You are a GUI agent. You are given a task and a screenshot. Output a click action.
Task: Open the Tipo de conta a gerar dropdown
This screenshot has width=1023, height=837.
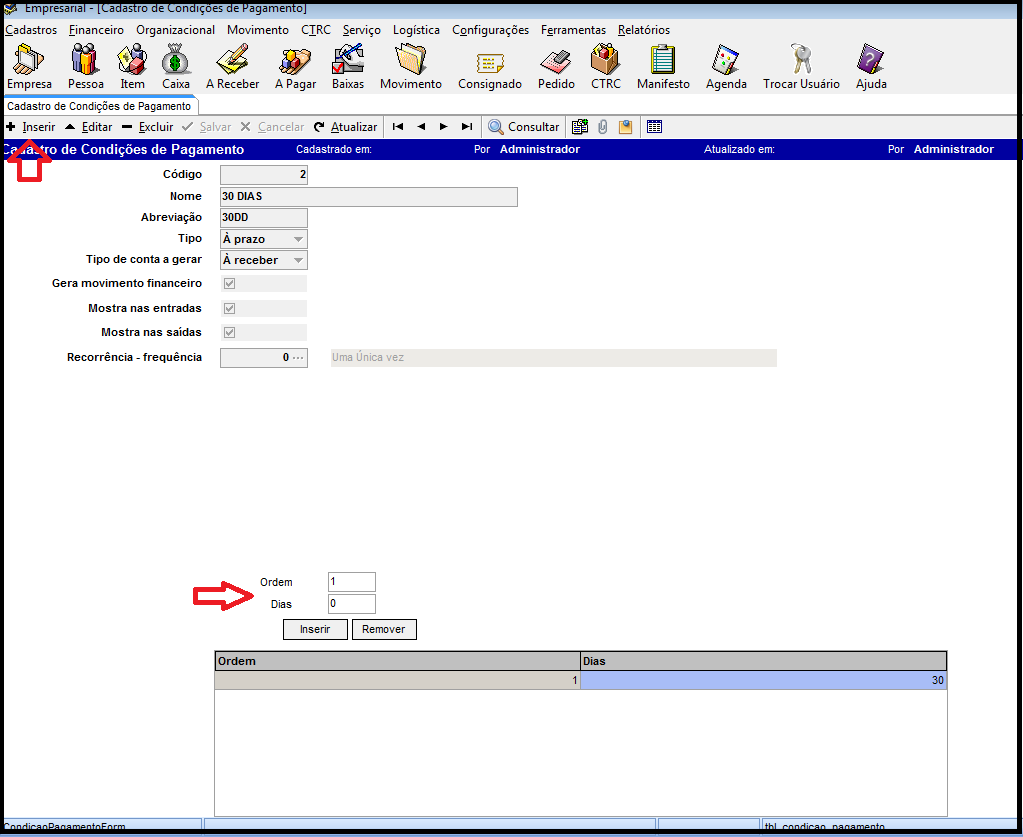(x=298, y=261)
